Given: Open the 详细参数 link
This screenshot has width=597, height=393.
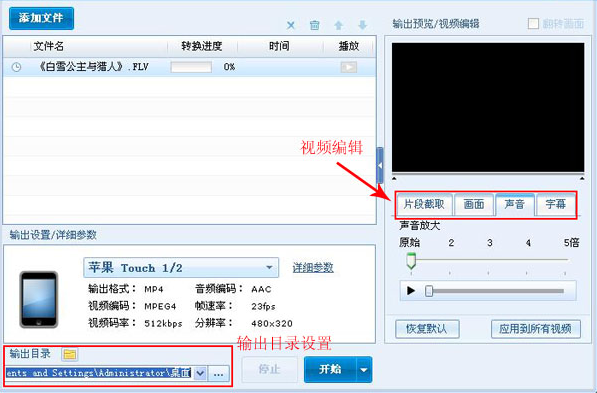Looking at the screenshot, I should [313, 268].
